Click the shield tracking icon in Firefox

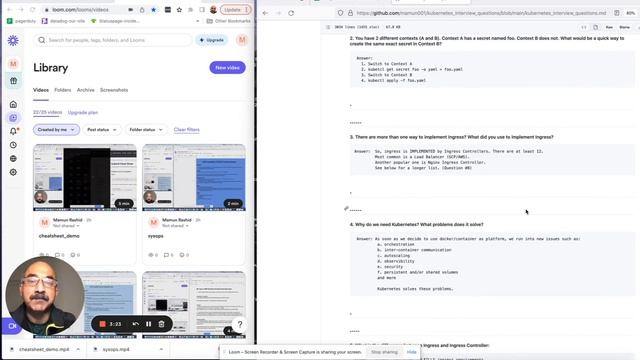pyautogui.click(x=340, y=13)
